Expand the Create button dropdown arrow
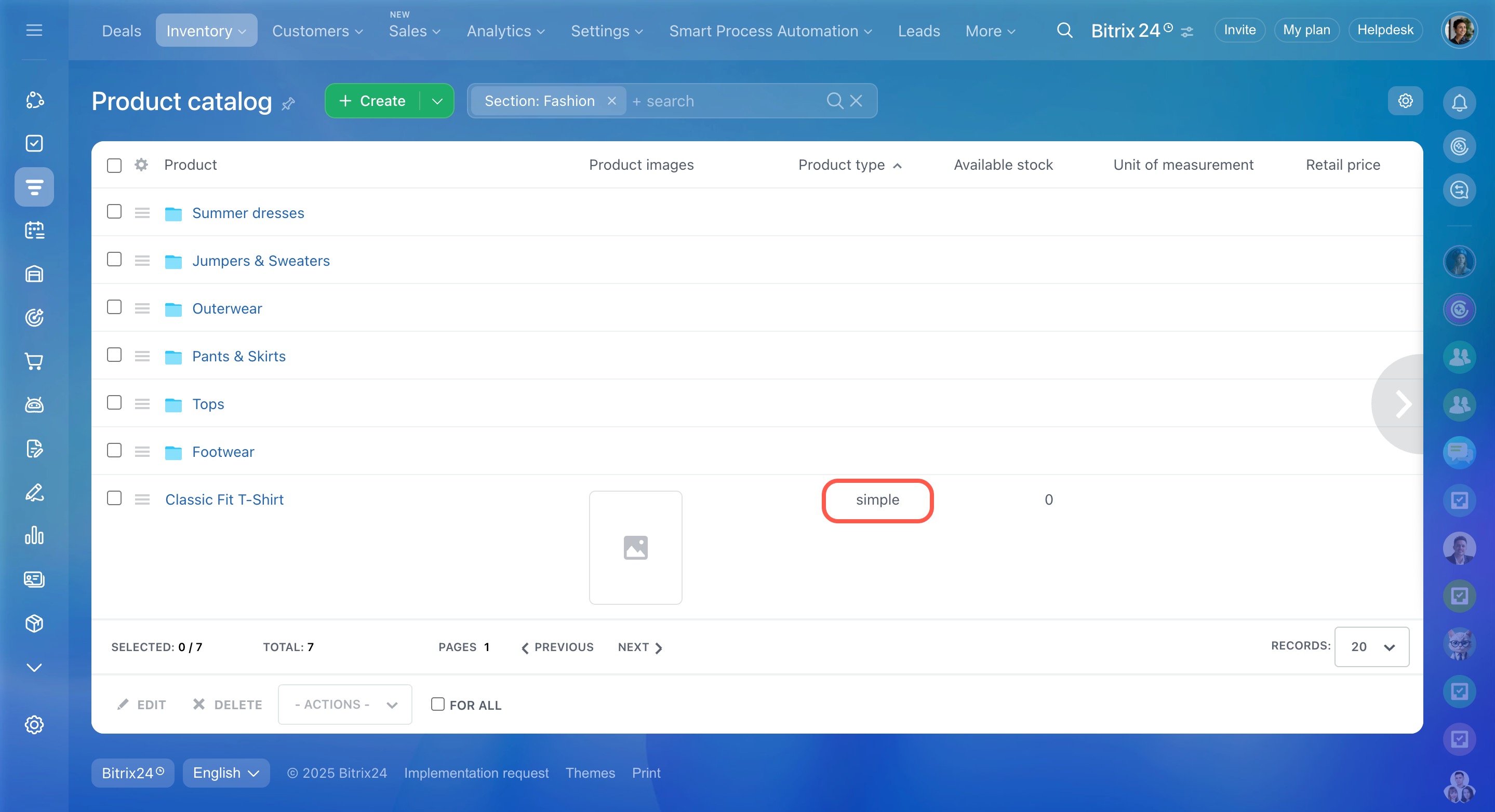The height and width of the screenshot is (812, 1495). pos(437,101)
